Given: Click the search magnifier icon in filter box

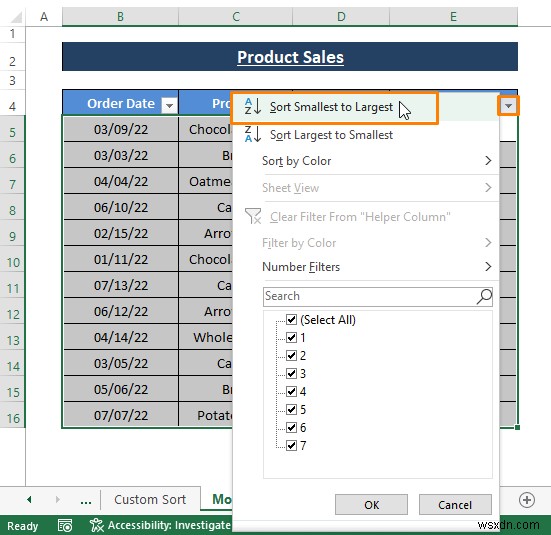Looking at the screenshot, I should 484,296.
